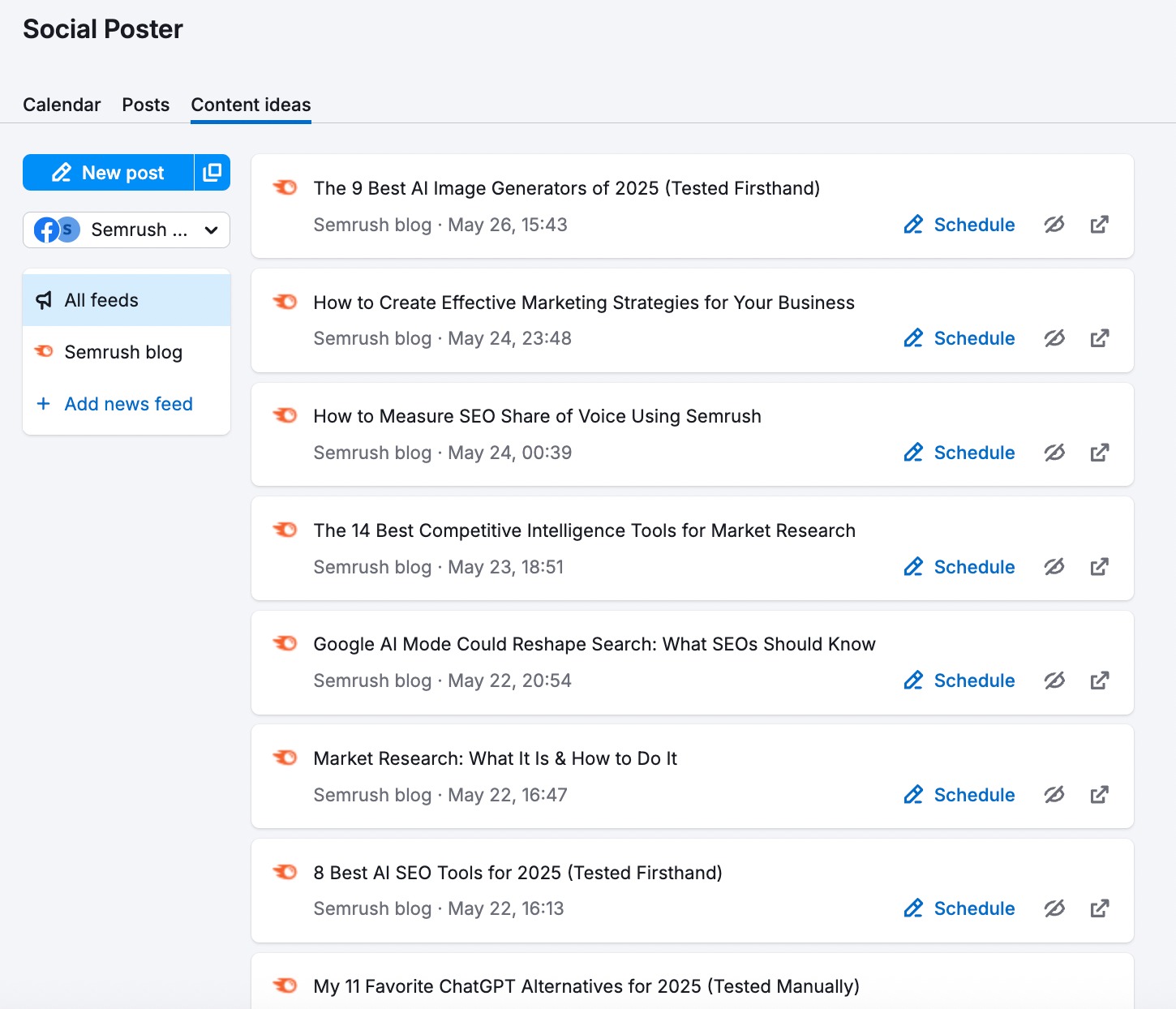Screen dimensions: 1176x1009
Task: Open external link for SEO Share of Voice article
Action: coord(1099,453)
